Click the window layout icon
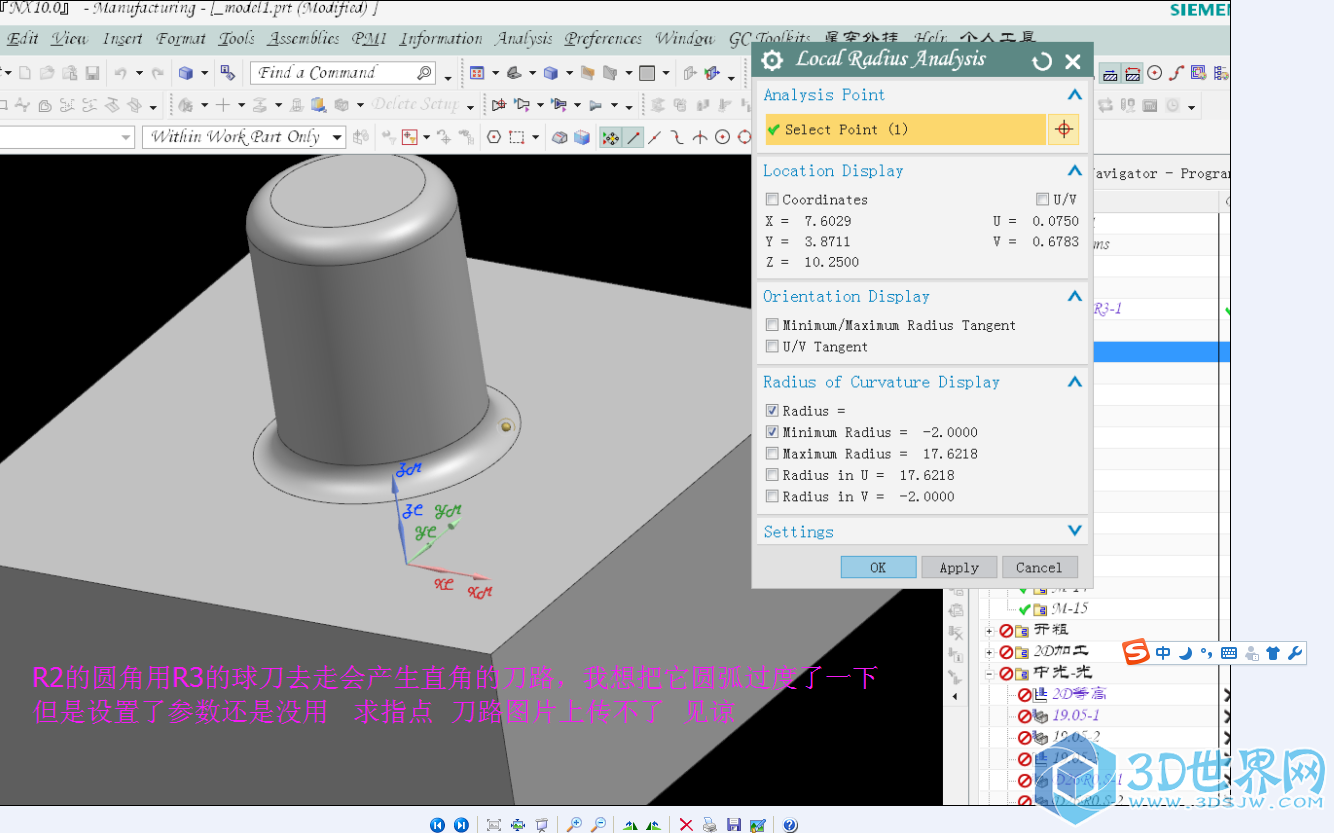Image resolution: width=1334 pixels, height=833 pixels. 477,73
